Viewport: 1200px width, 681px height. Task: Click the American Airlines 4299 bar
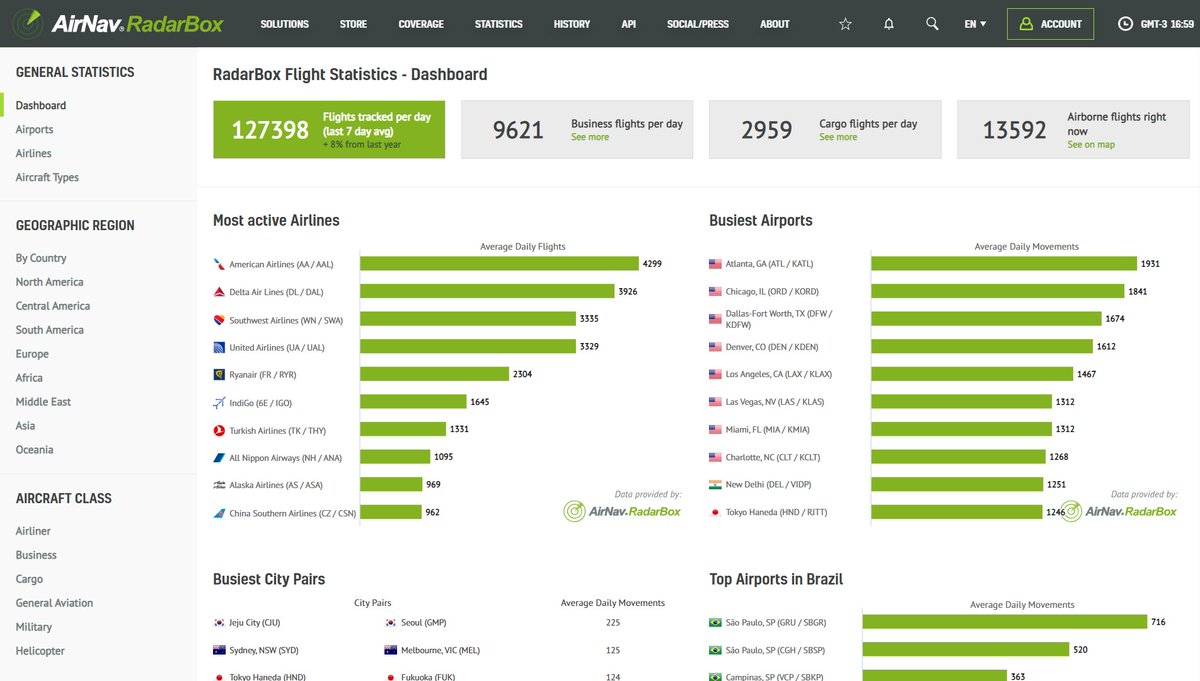[499, 264]
